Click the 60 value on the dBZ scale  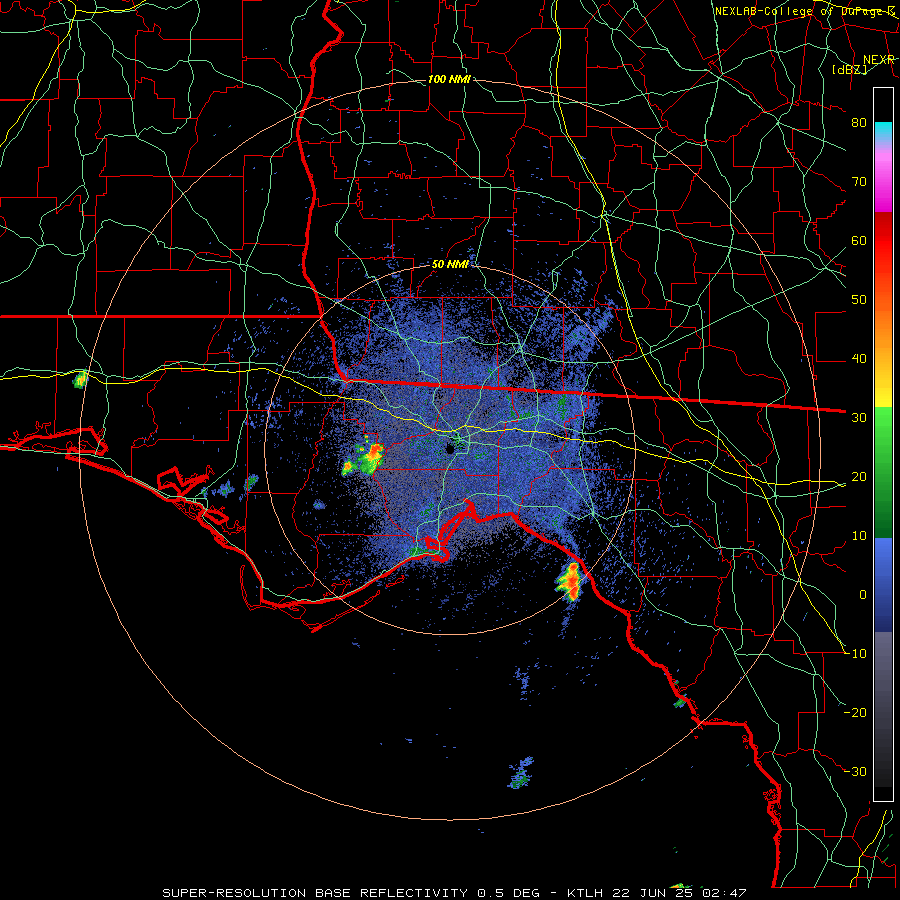tap(859, 240)
